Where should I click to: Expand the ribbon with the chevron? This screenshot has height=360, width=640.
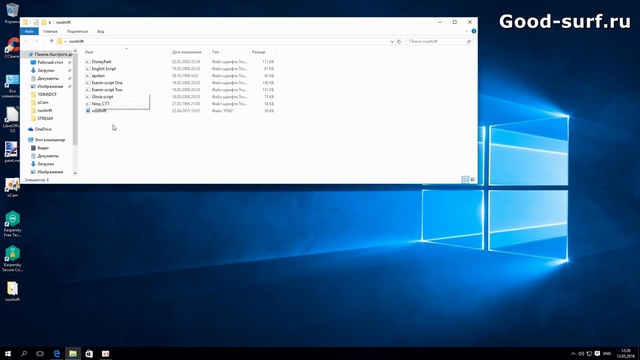[467, 31]
